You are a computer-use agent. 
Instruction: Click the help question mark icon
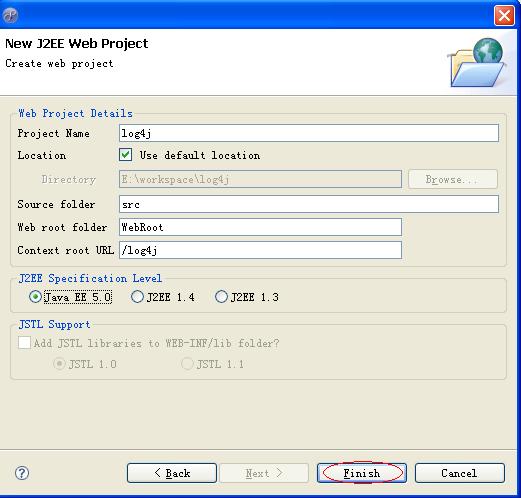click(22, 473)
